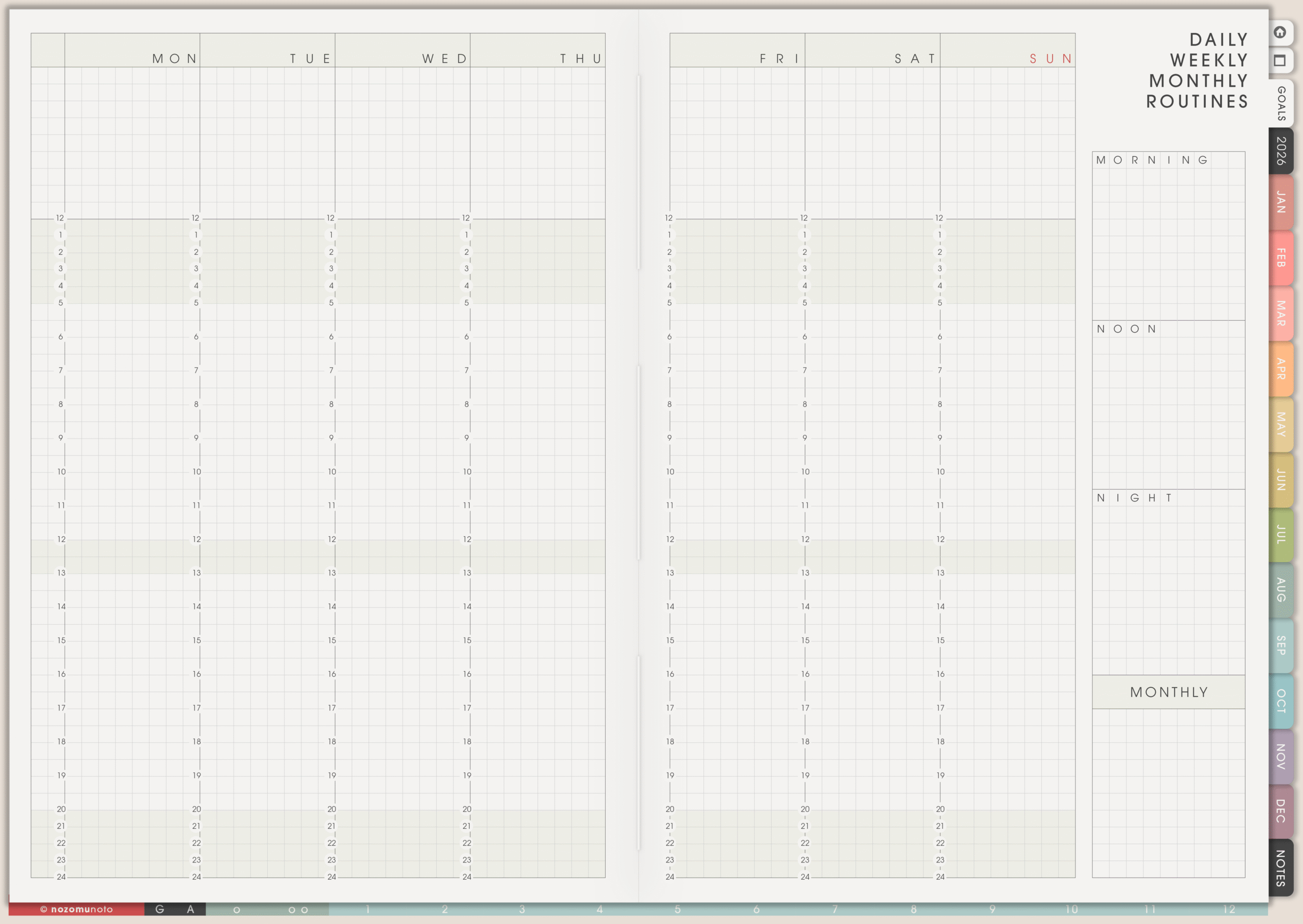Click the home icon tab

pos(1280,33)
